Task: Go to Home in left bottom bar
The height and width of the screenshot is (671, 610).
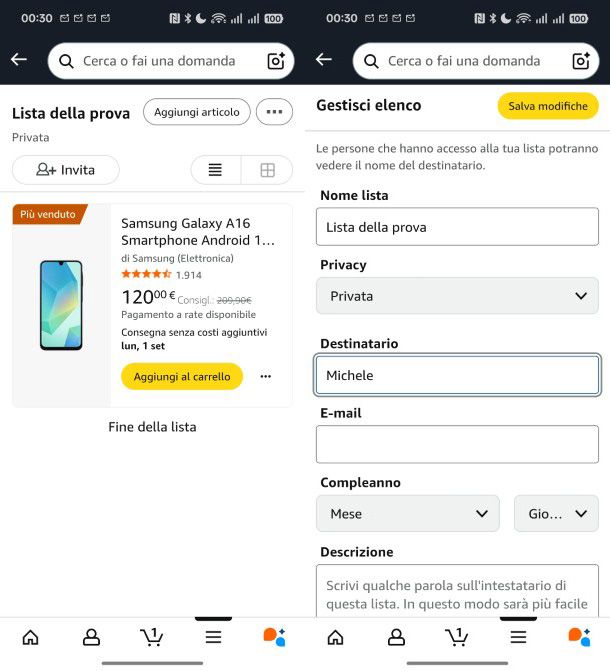Action: coord(30,637)
